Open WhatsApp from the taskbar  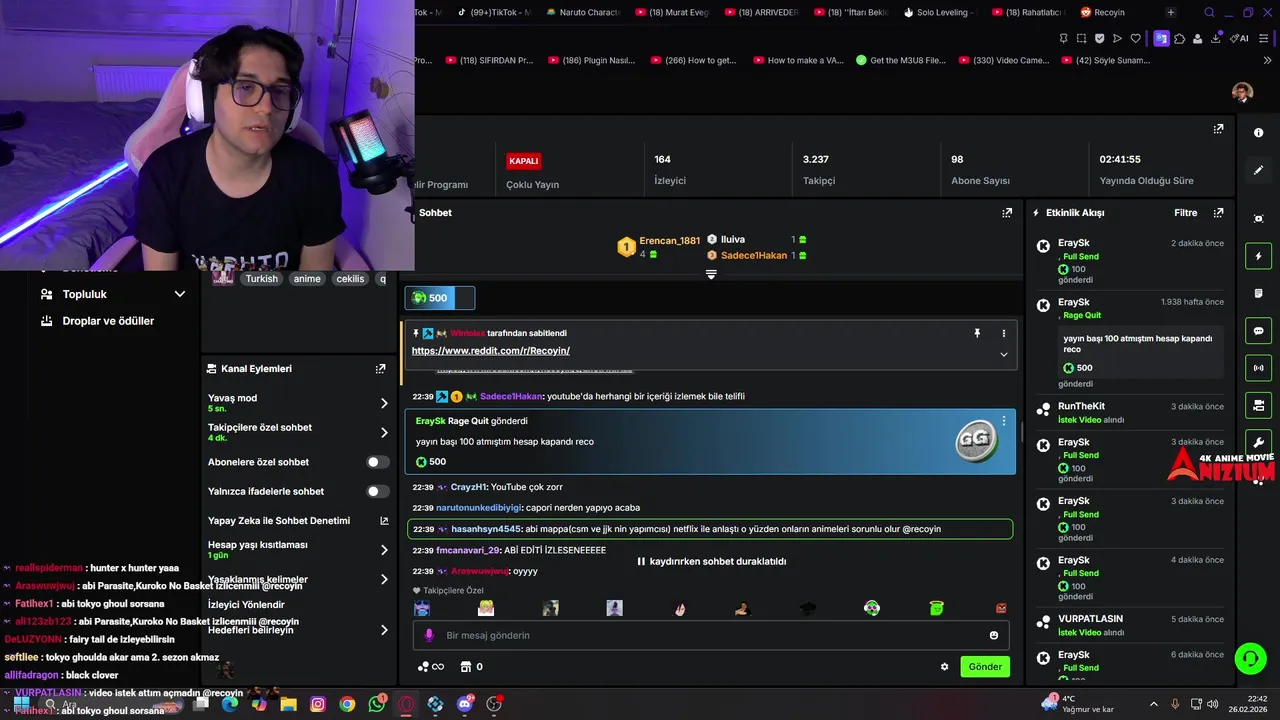pos(377,704)
